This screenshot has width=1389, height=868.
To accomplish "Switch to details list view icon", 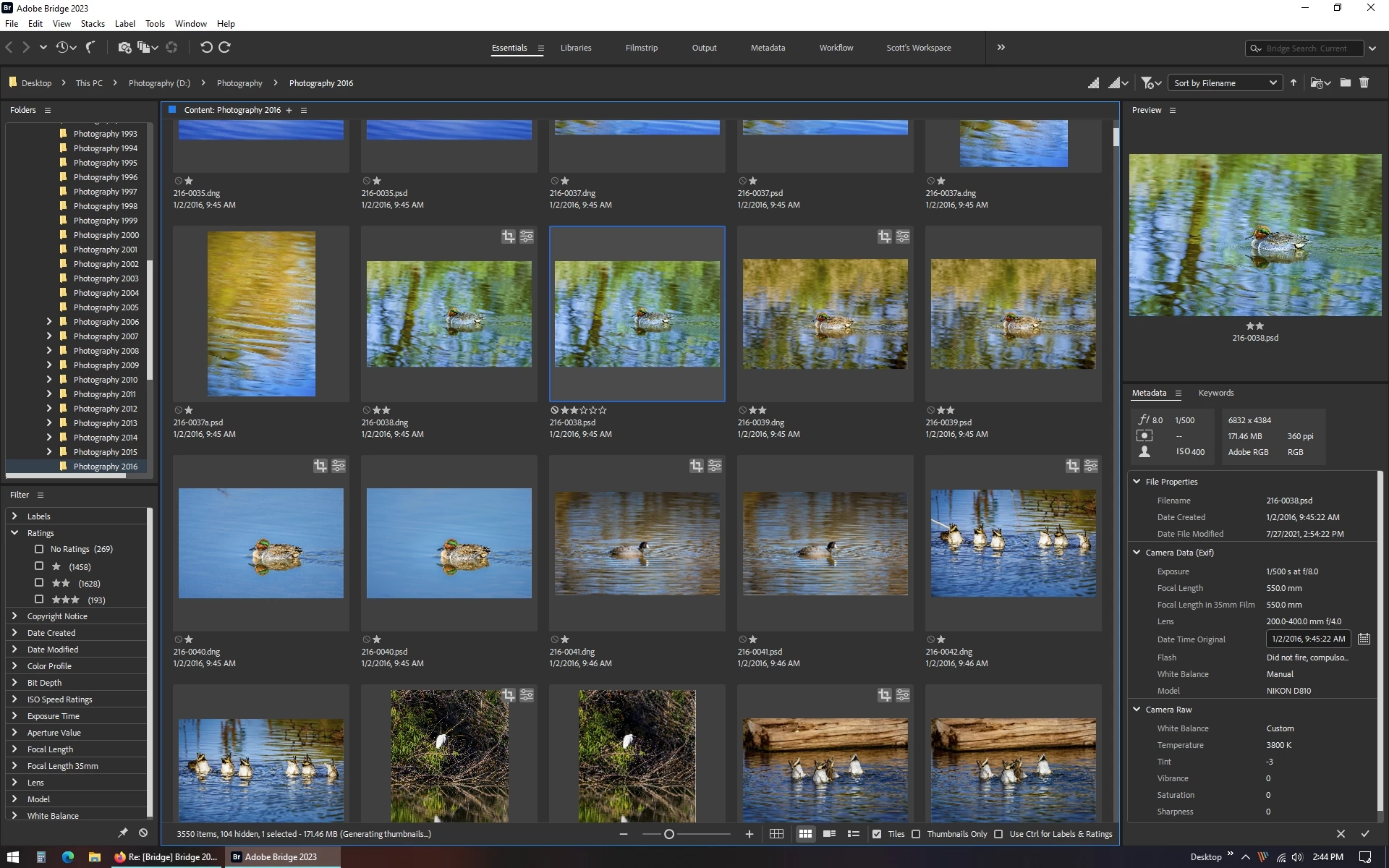I will [829, 834].
